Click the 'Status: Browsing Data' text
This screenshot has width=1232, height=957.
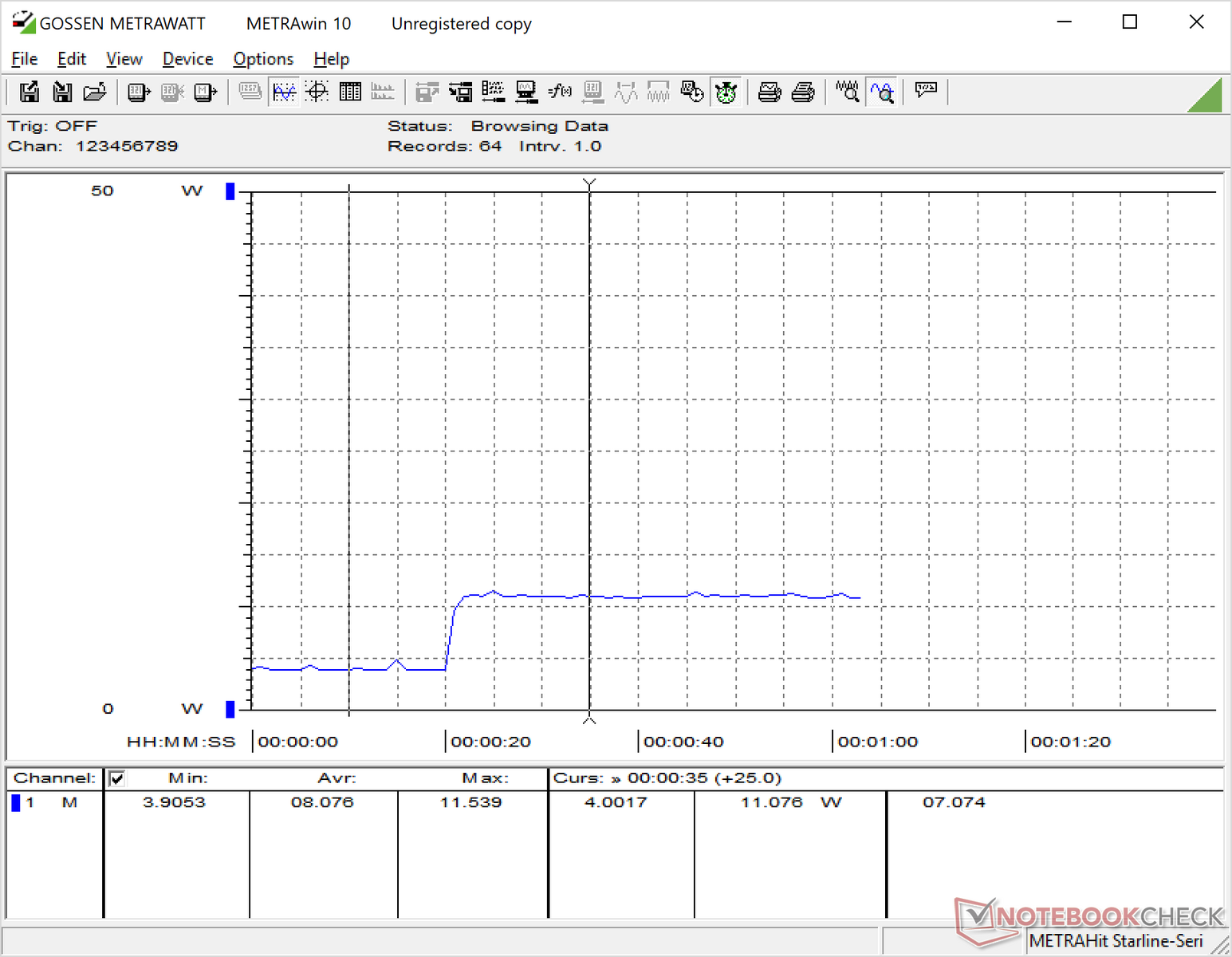498,126
